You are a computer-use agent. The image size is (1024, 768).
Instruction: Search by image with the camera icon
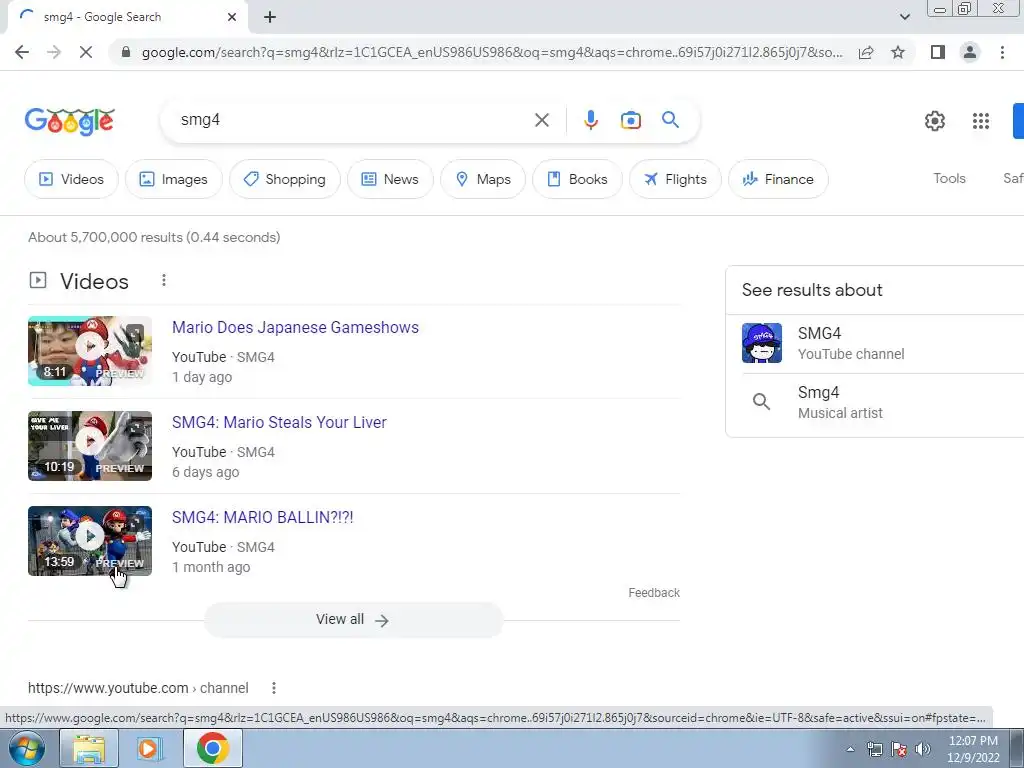tap(630, 120)
